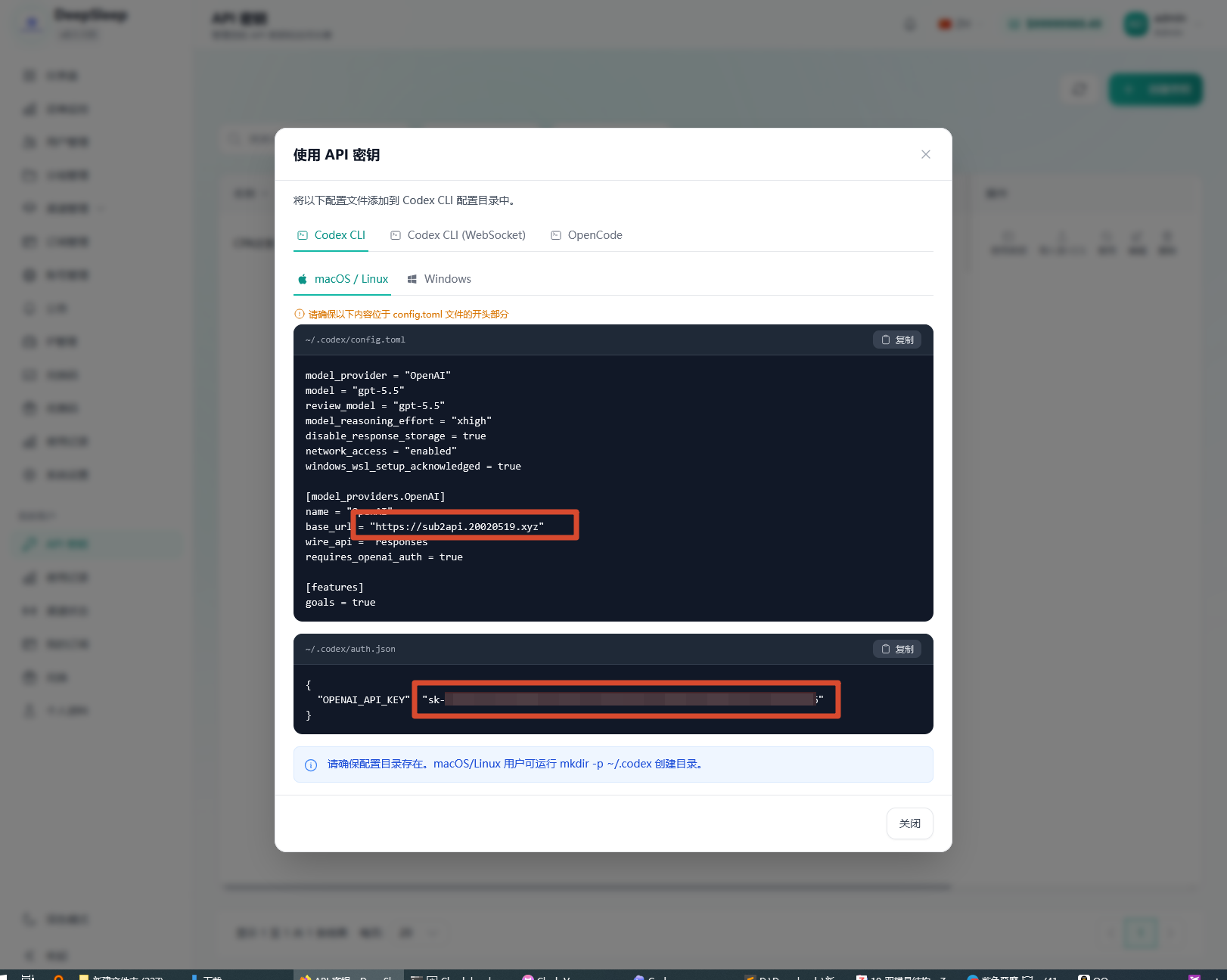The width and height of the screenshot is (1227, 980).
Task: Click the disable_response_storage = true line
Action: pos(396,436)
